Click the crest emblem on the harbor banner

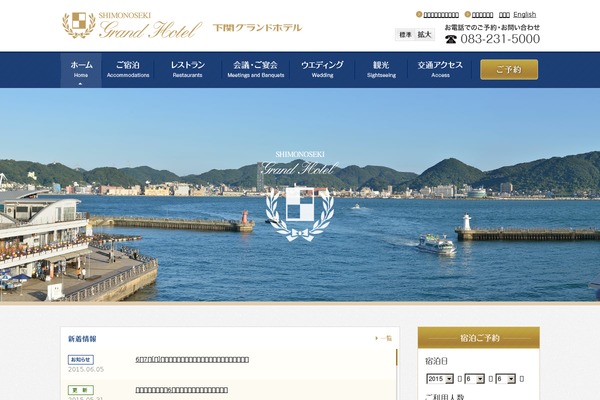pyautogui.click(x=300, y=212)
